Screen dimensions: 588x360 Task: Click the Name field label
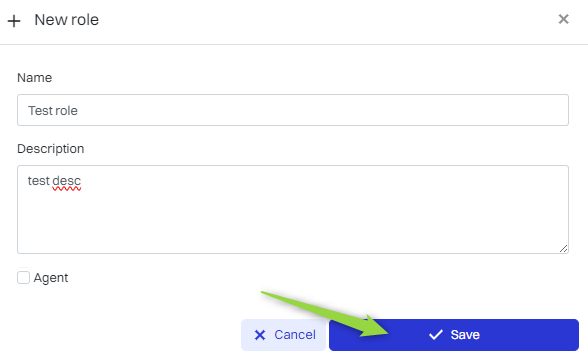pyautogui.click(x=34, y=78)
